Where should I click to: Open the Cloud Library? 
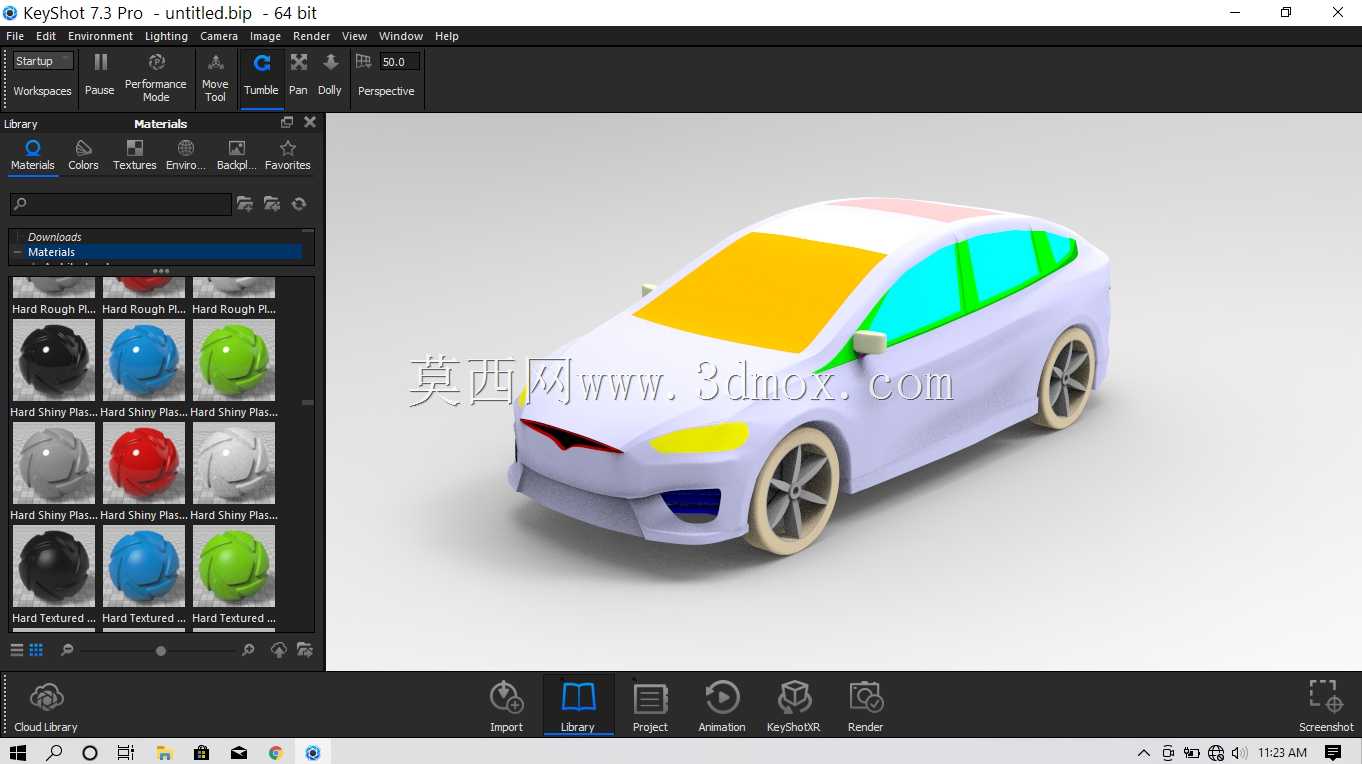46,706
